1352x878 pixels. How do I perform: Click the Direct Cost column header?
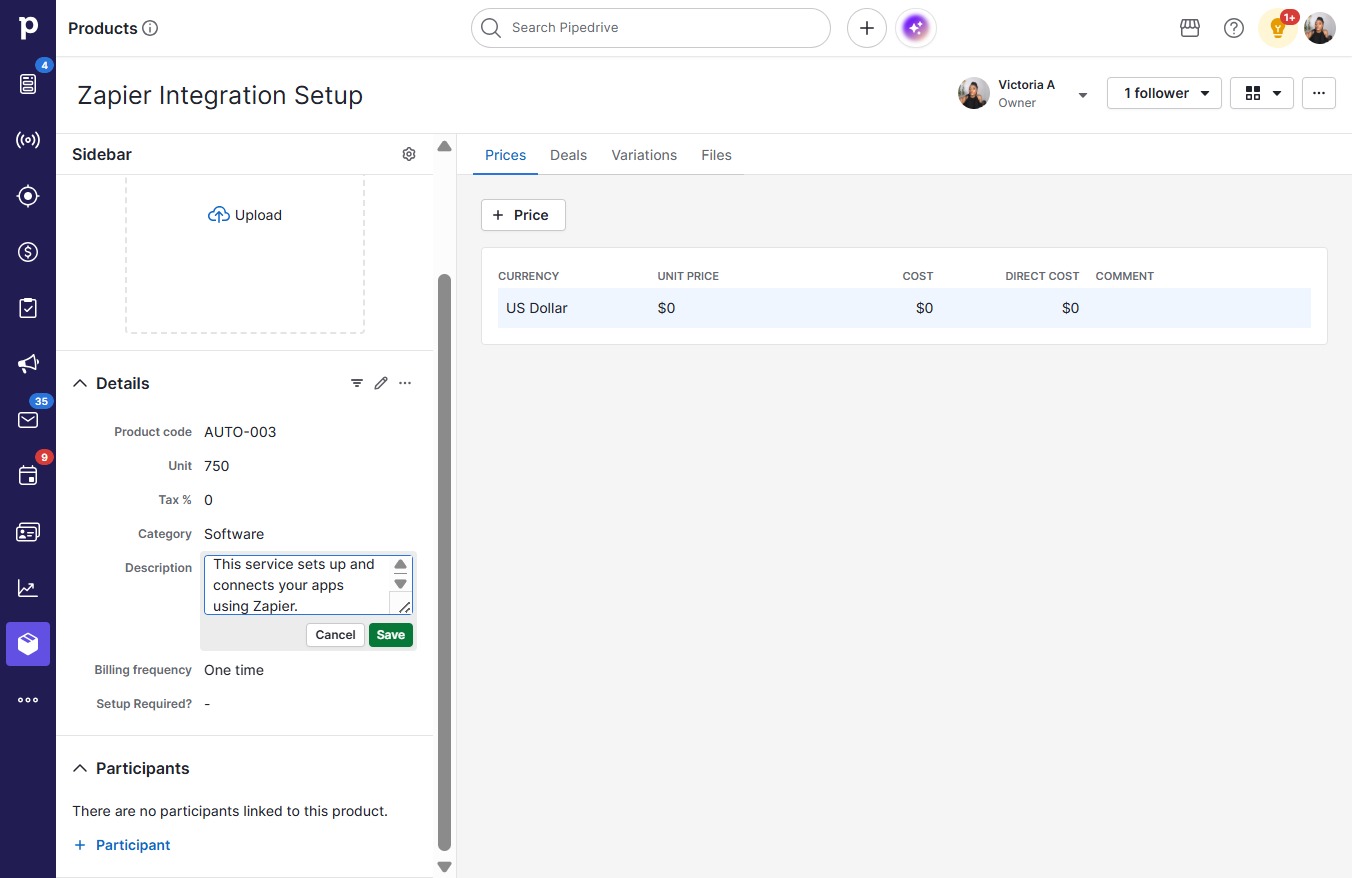click(1042, 276)
